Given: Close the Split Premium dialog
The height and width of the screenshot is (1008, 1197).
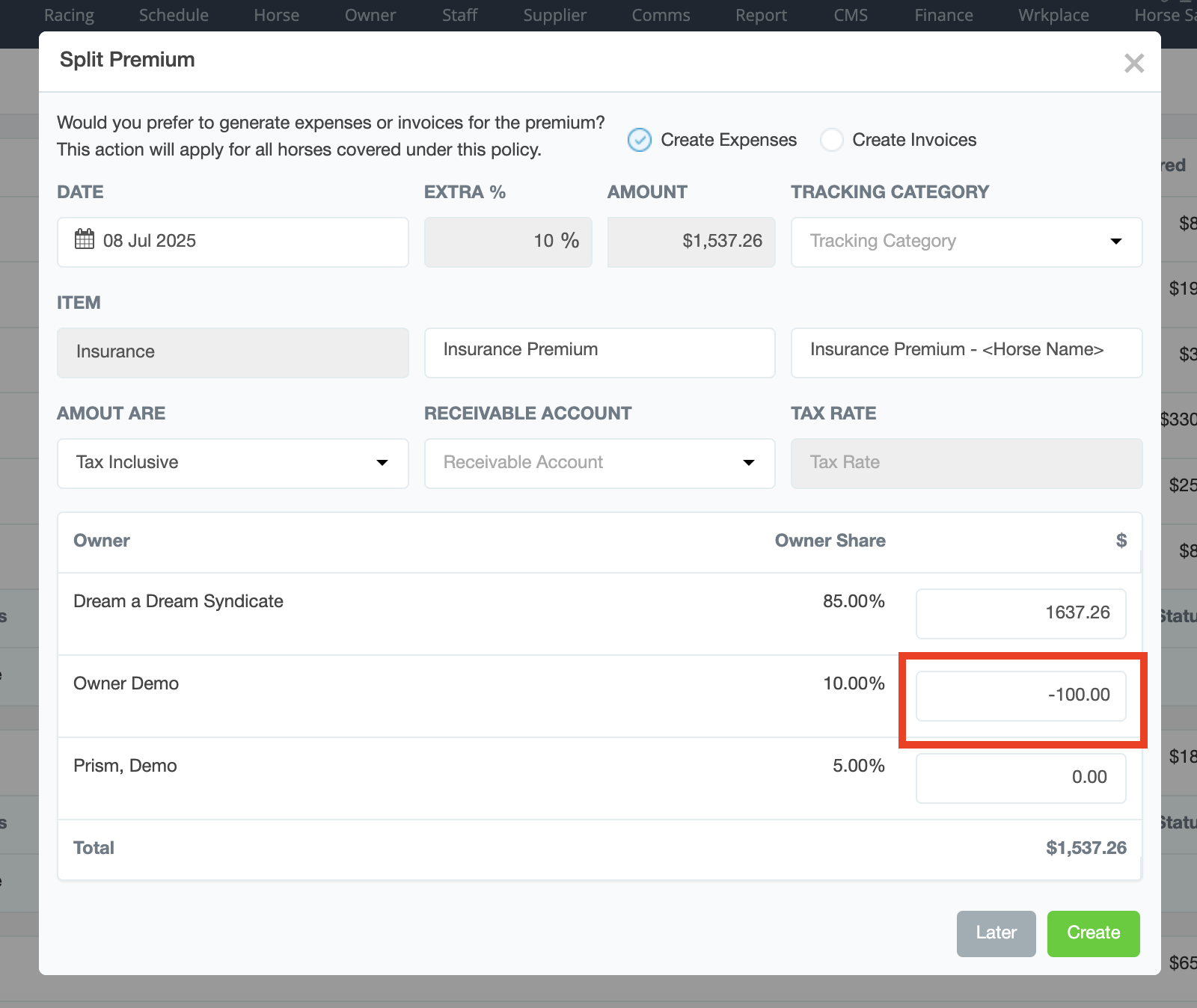Looking at the screenshot, I should [x=1133, y=64].
